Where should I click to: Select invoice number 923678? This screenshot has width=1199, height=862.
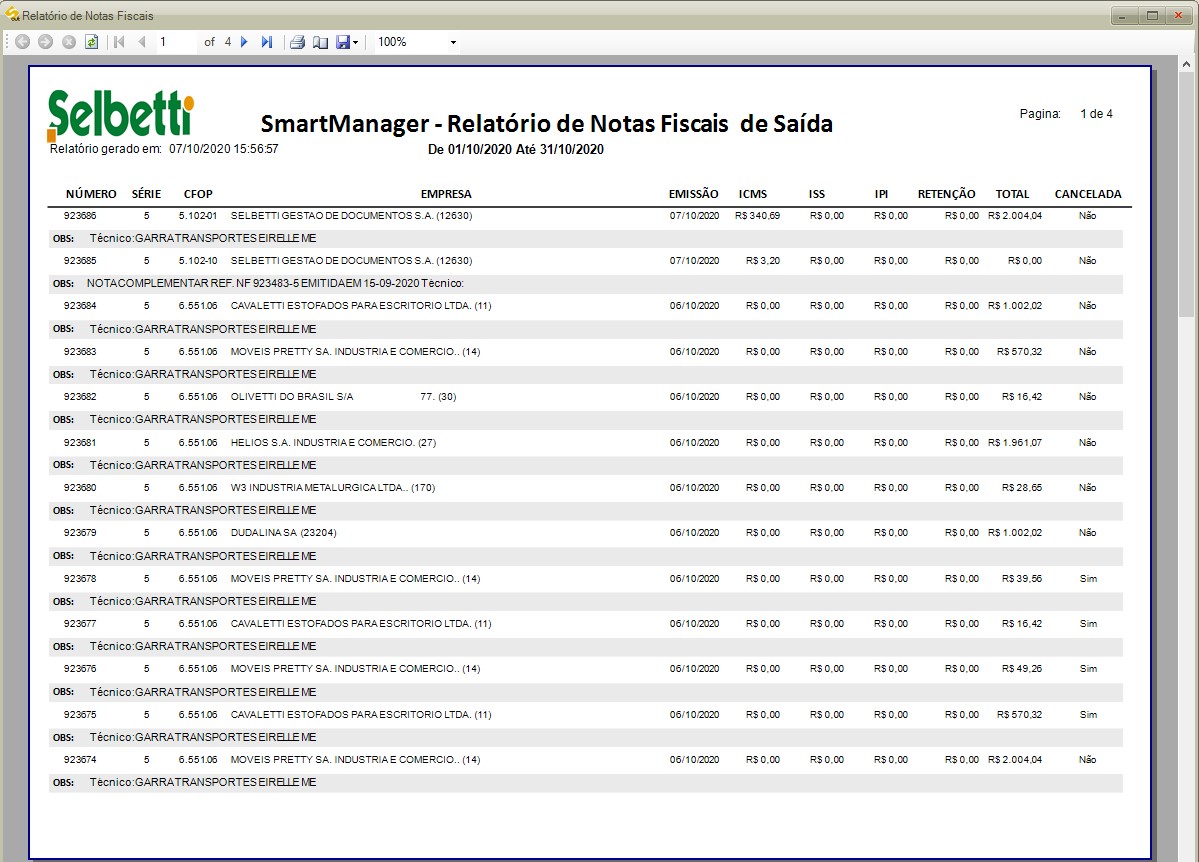point(80,579)
